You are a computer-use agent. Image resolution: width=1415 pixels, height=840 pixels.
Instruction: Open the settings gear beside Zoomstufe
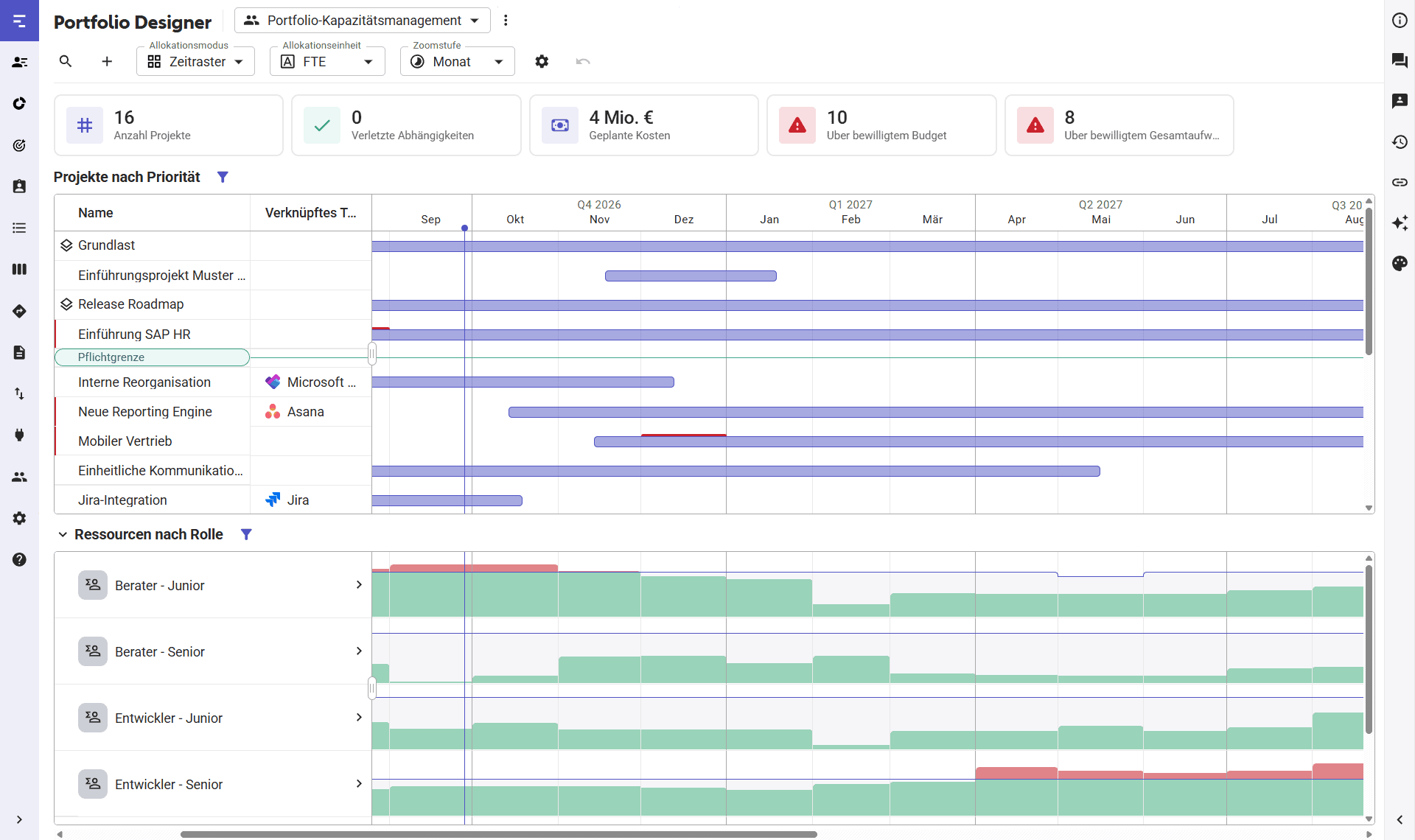pyautogui.click(x=542, y=61)
